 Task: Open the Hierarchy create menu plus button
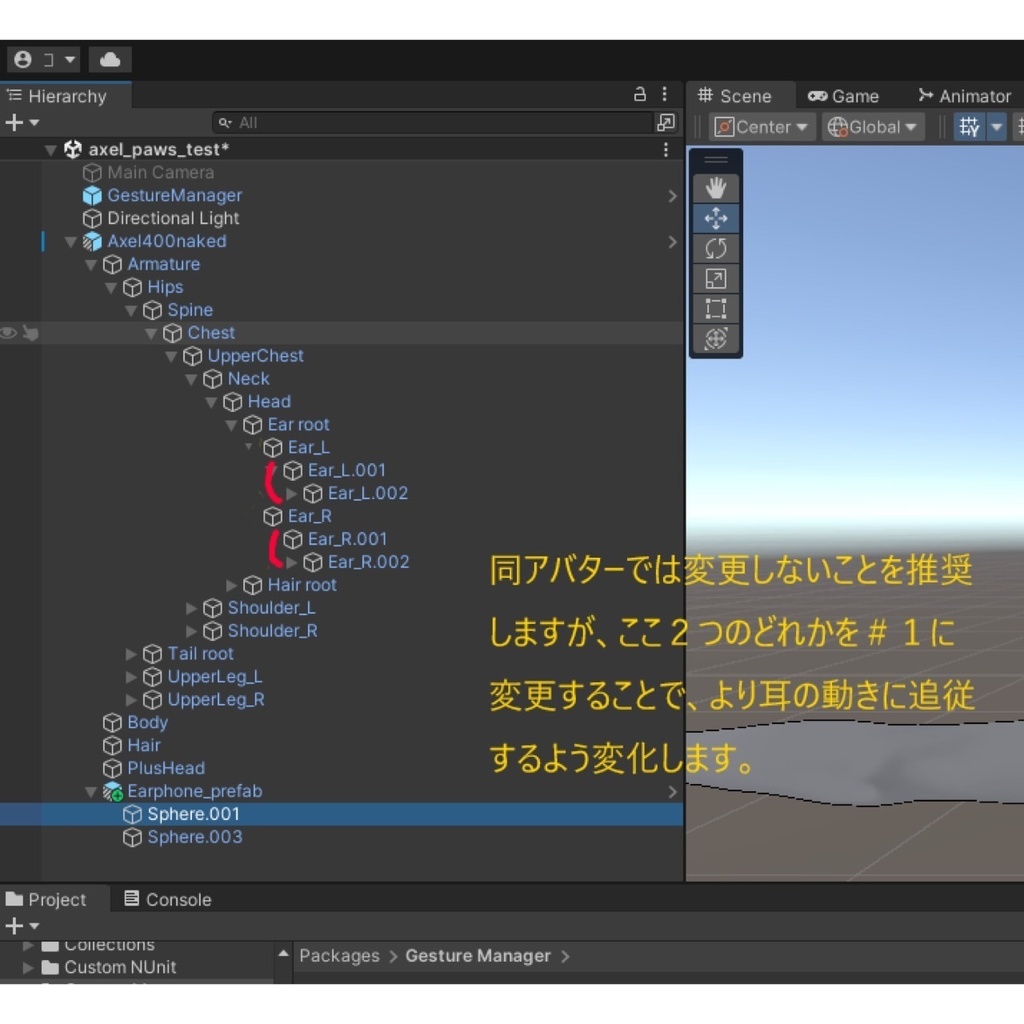tap(14, 122)
